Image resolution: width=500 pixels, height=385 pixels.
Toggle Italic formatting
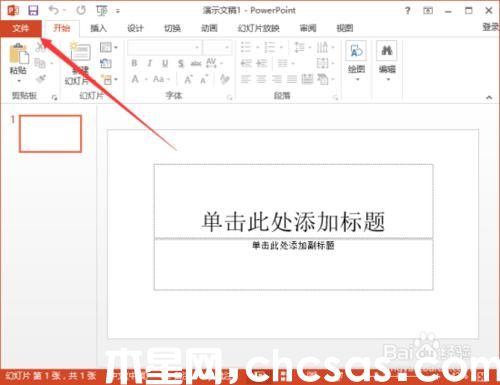tap(150, 63)
